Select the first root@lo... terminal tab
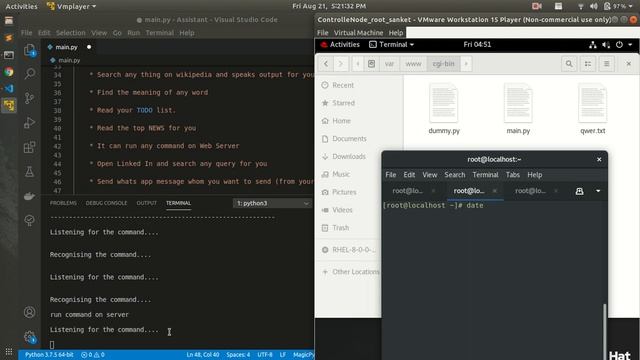This screenshot has width=640, height=360. pos(413,191)
